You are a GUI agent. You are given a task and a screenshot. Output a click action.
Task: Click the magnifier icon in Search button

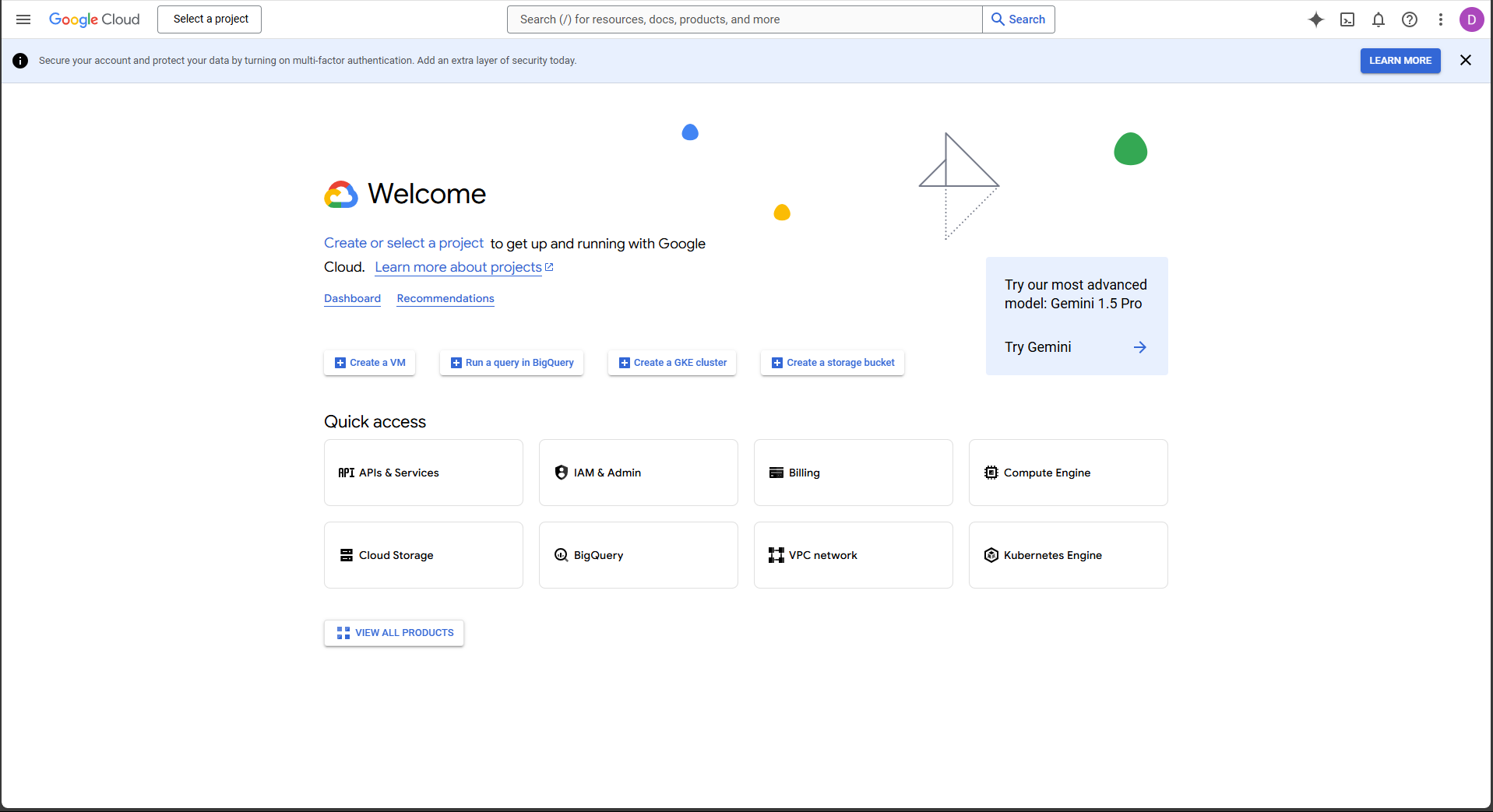[998, 19]
